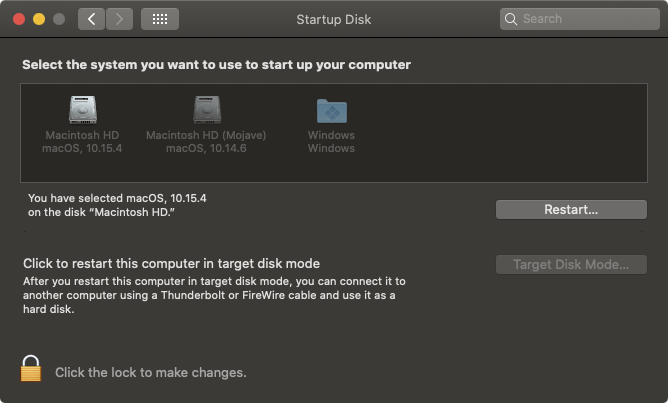
Task: Go back with the left chevron
Action: (x=91, y=19)
